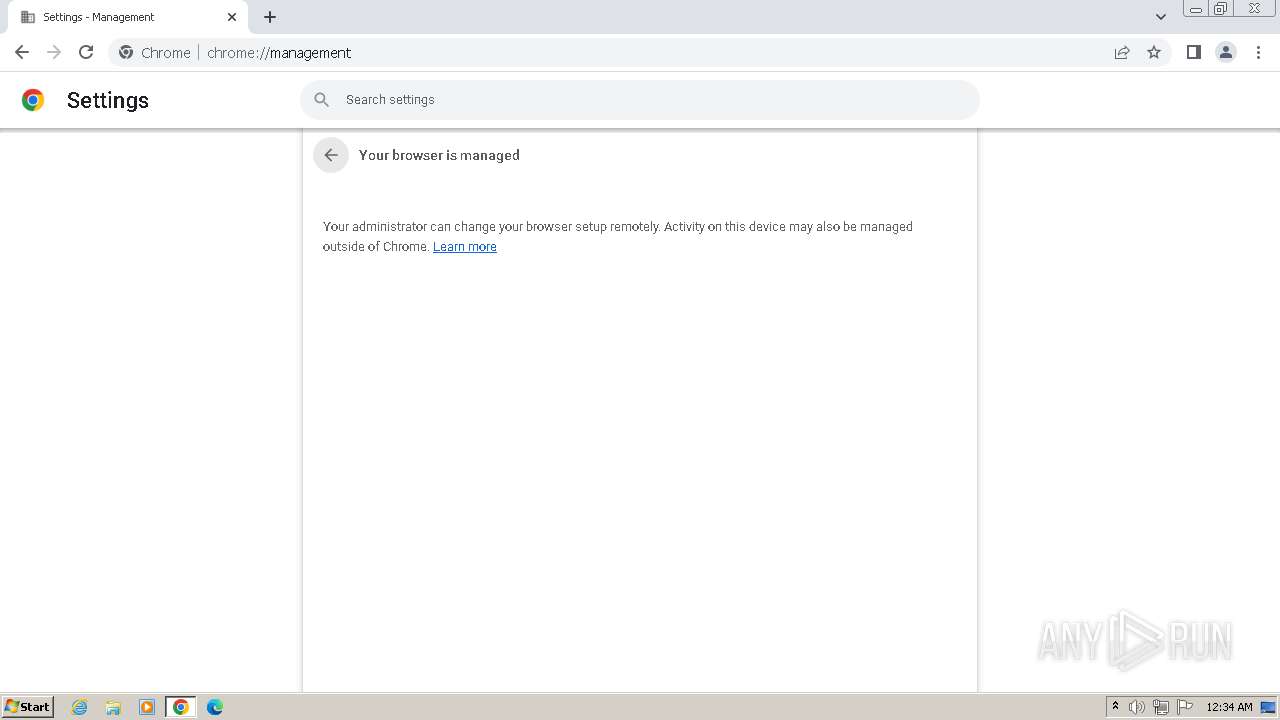Open Chrome's three-dot menu
Screen dimensions: 1280x720
click(1258, 52)
